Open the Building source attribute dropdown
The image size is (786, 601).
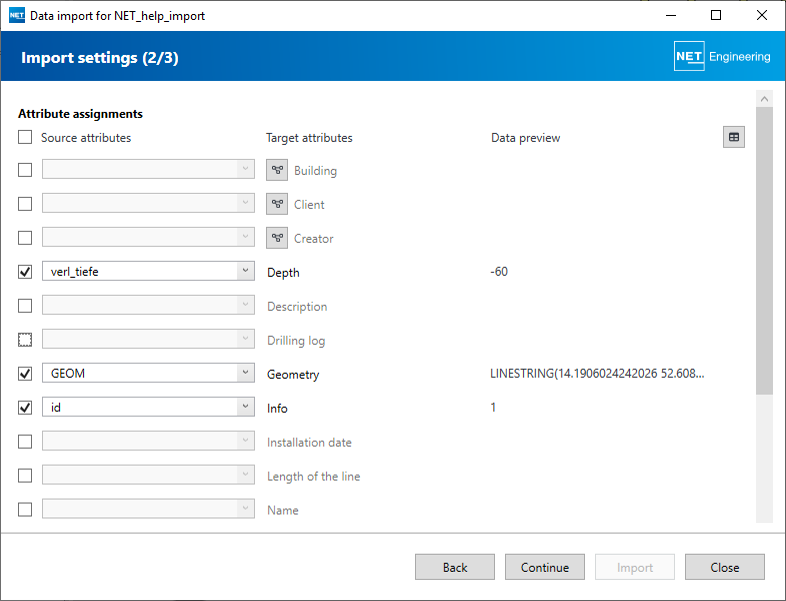[x=148, y=169]
